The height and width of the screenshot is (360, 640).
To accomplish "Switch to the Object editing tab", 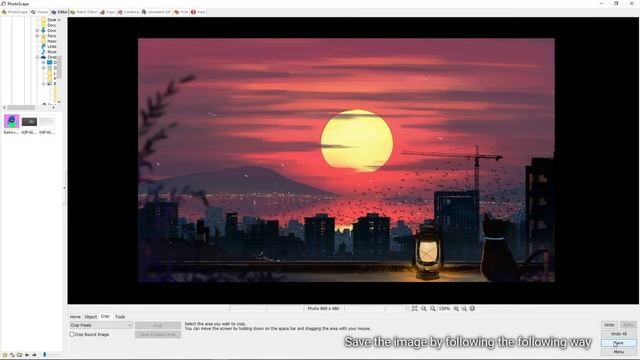I will [91, 317].
